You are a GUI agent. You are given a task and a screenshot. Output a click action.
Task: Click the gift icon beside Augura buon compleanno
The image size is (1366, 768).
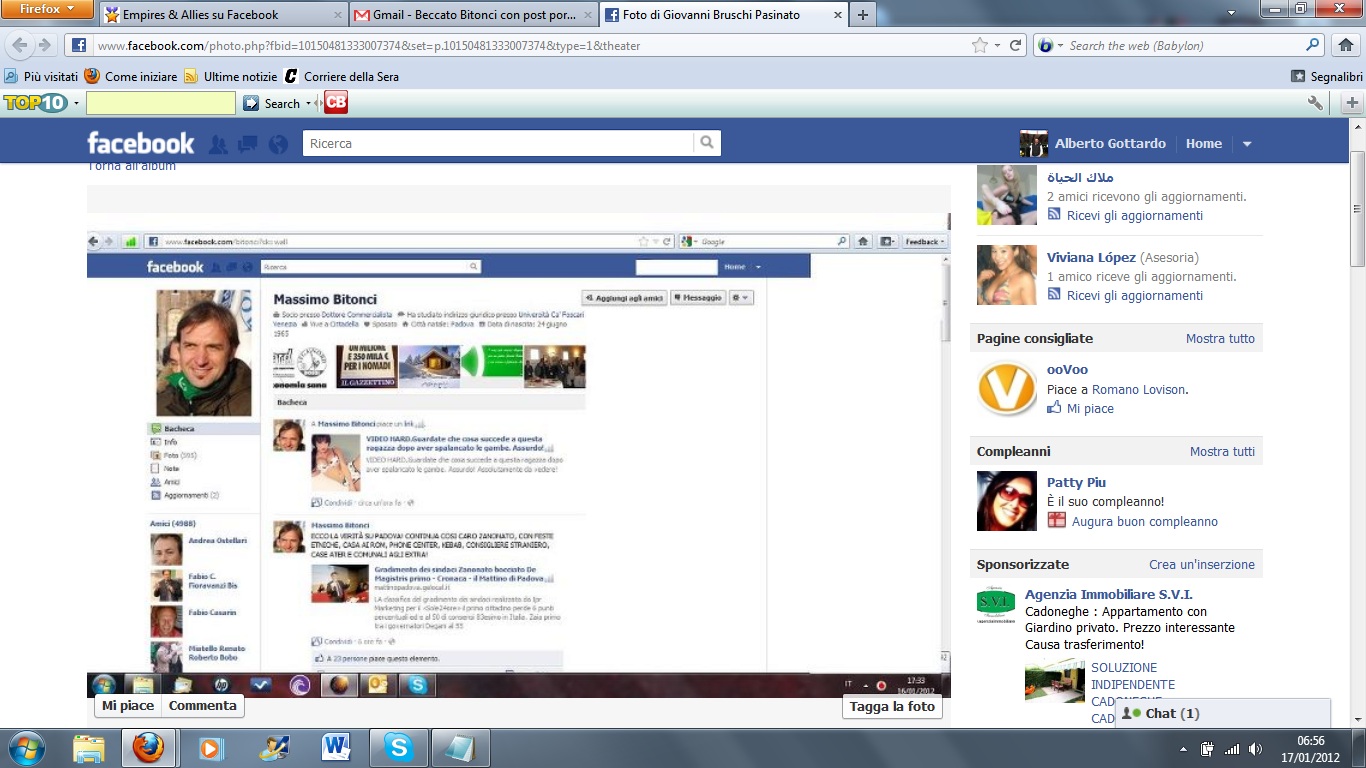(x=1056, y=521)
